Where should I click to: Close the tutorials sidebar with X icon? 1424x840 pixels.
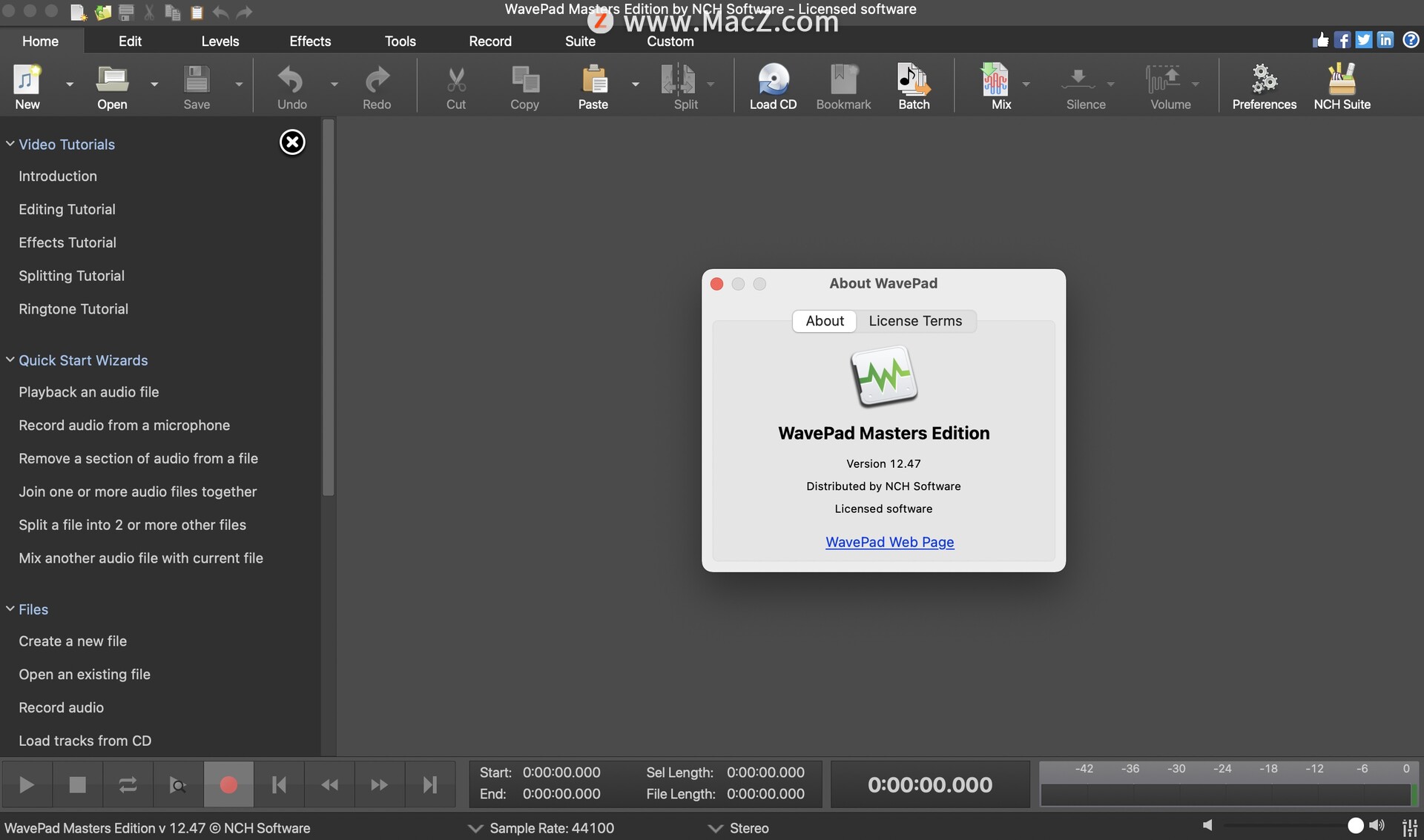(292, 142)
